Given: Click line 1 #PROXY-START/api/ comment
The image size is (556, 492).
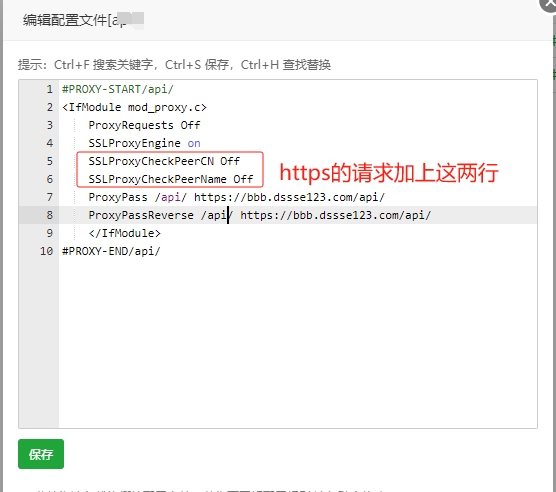Looking at the screenshot, I should (x=118, y=89).
